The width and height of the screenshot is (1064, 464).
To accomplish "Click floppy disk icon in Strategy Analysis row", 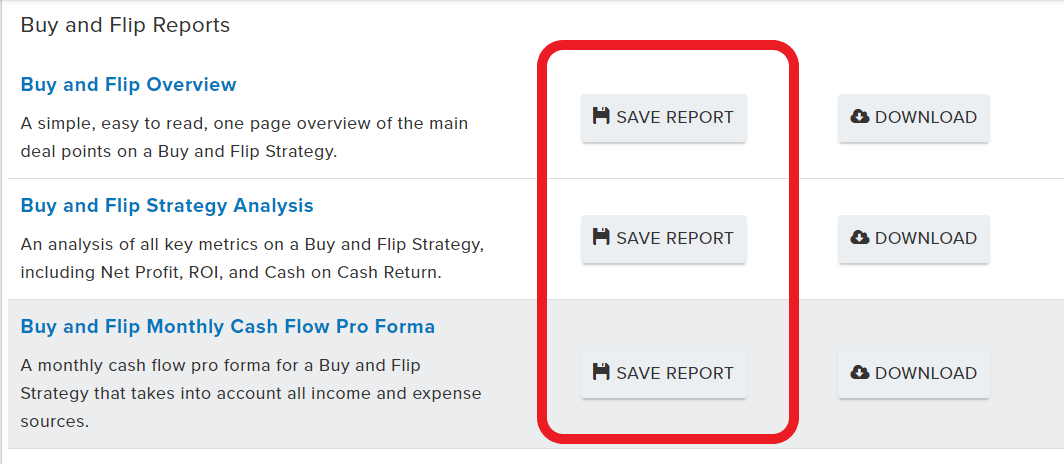I will tap(601, 237).
